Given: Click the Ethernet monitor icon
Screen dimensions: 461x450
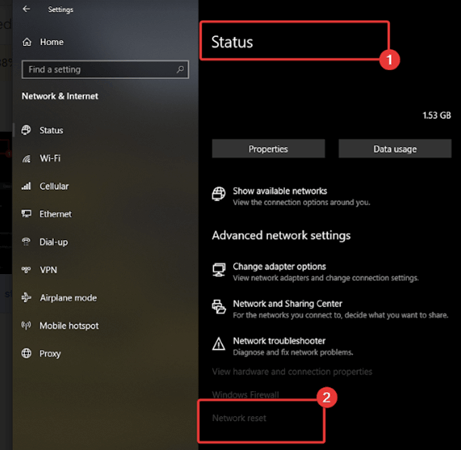Looking at the screenshot, I should (26, 214).
